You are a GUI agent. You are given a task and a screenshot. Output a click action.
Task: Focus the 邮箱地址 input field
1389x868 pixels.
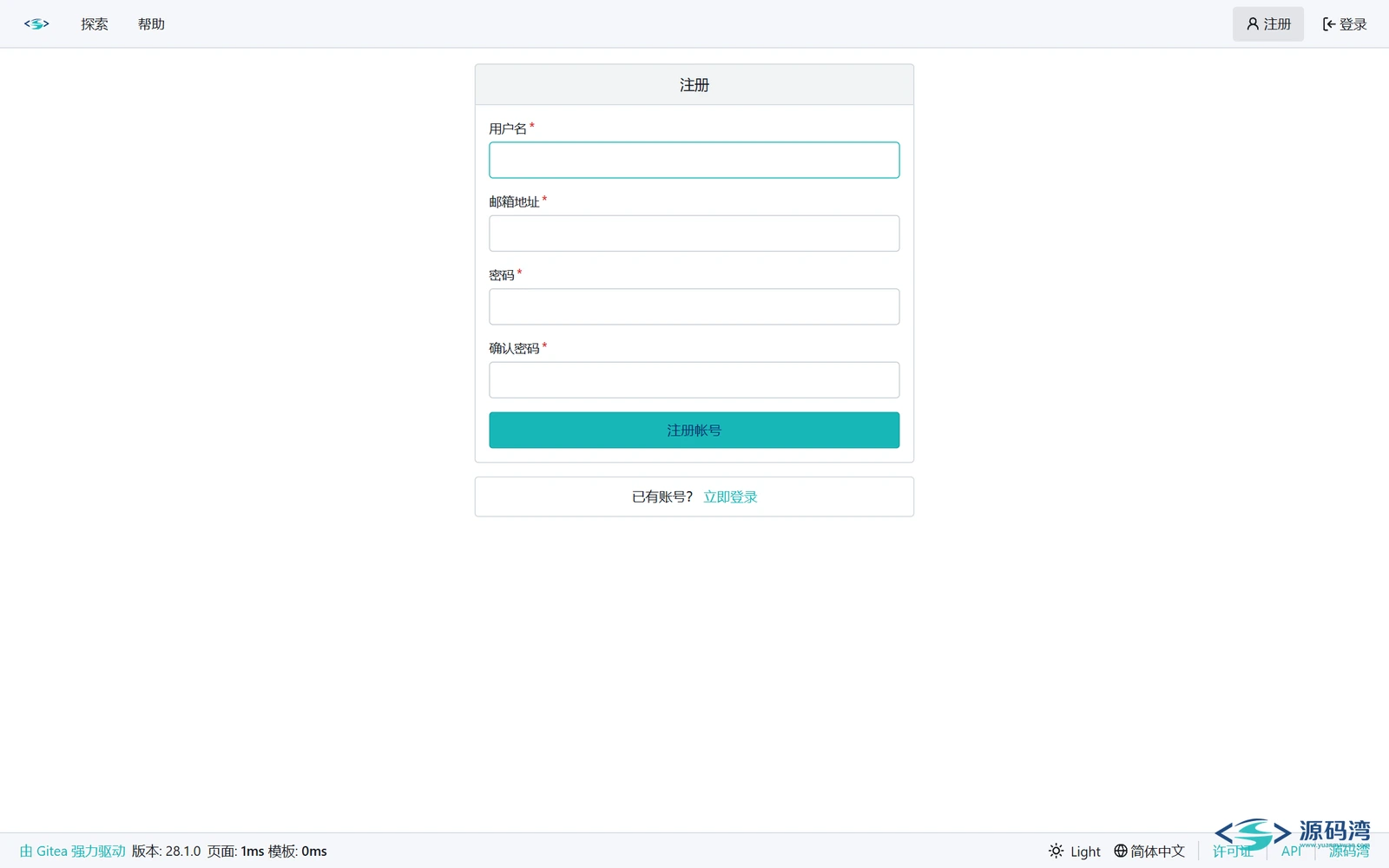(x=694, y=233)
